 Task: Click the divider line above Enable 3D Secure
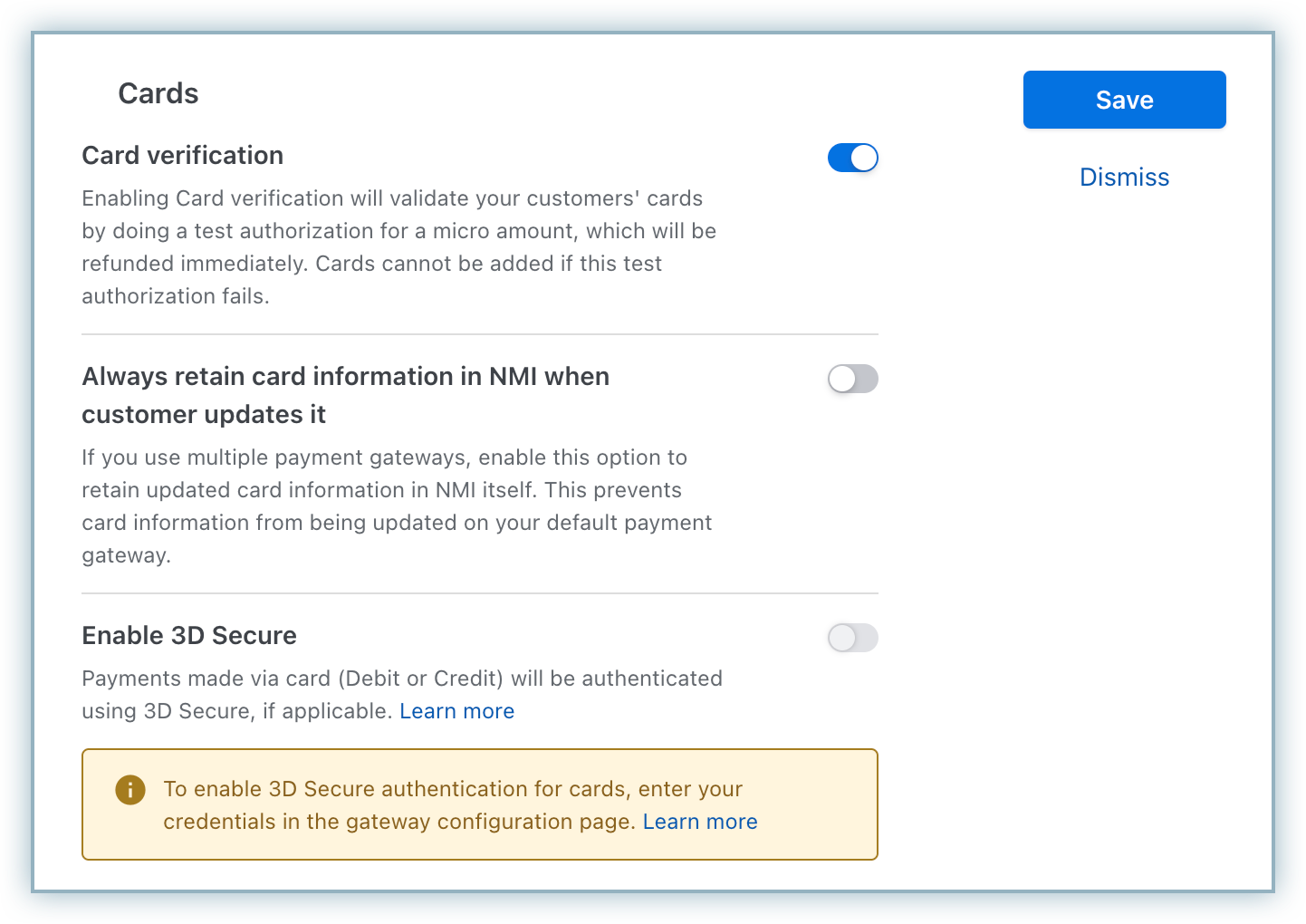(480, 593)
